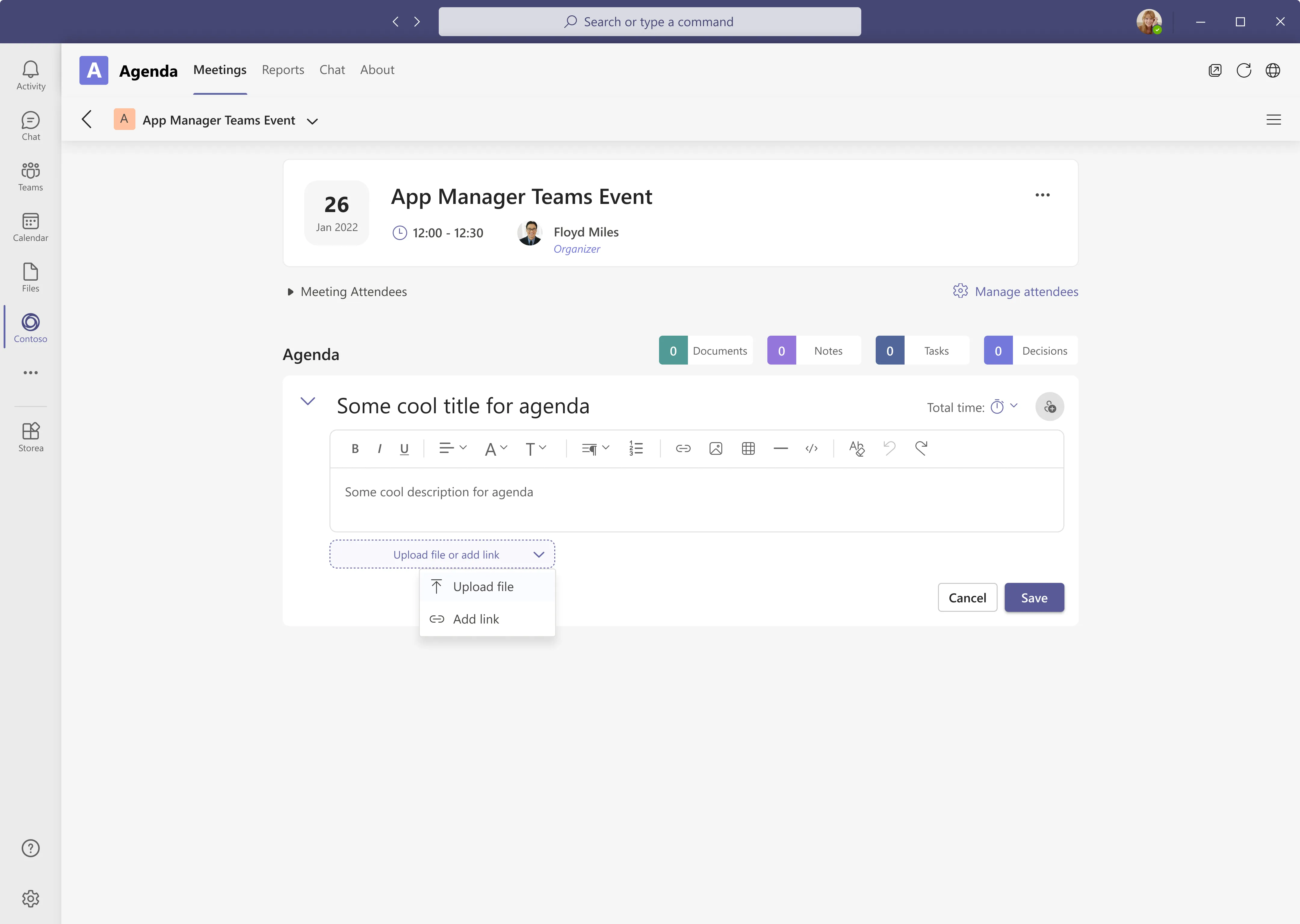Screen dimensions: 1300x924
Task: Insert a table in description
Action: [x=748, y=449]
